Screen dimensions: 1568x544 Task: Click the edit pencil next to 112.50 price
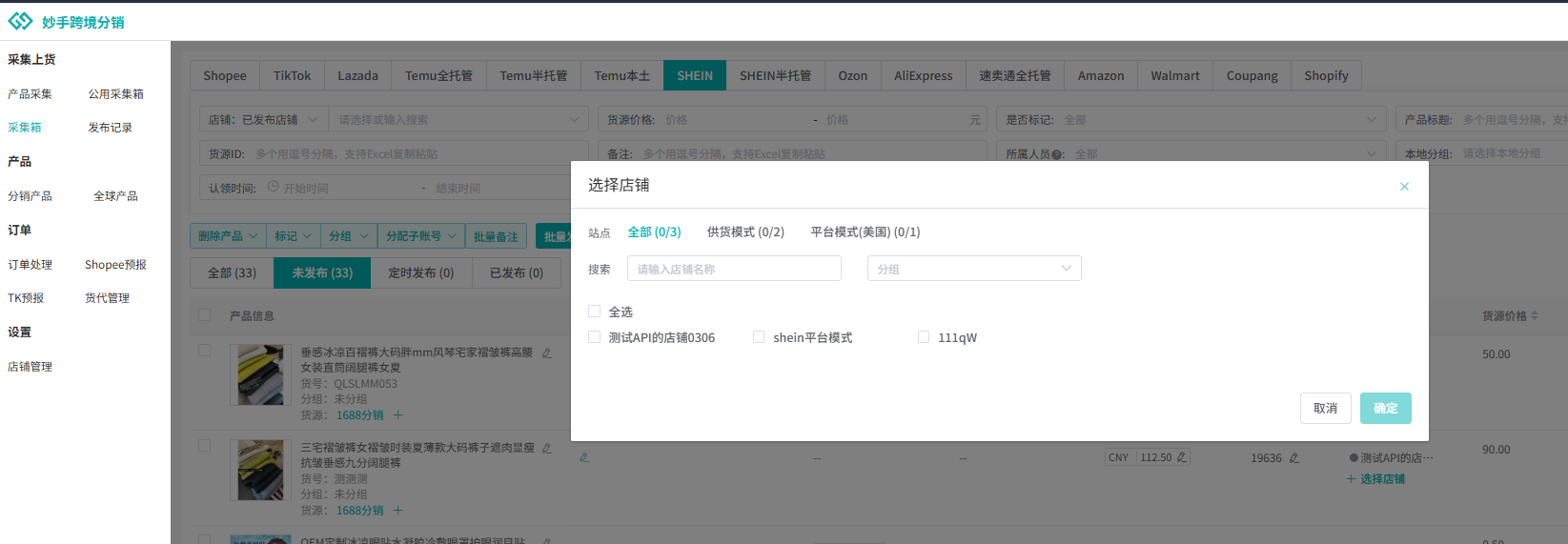1182,457
